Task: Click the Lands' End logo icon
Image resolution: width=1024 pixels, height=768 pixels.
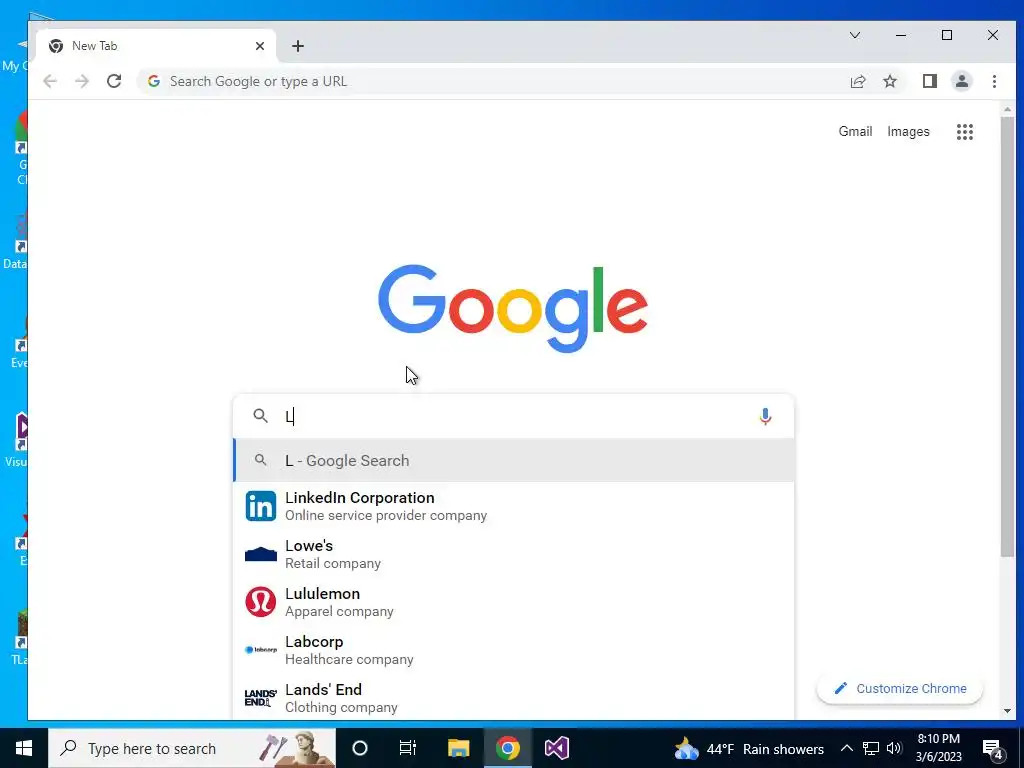Action: click(x=261, y=698)
